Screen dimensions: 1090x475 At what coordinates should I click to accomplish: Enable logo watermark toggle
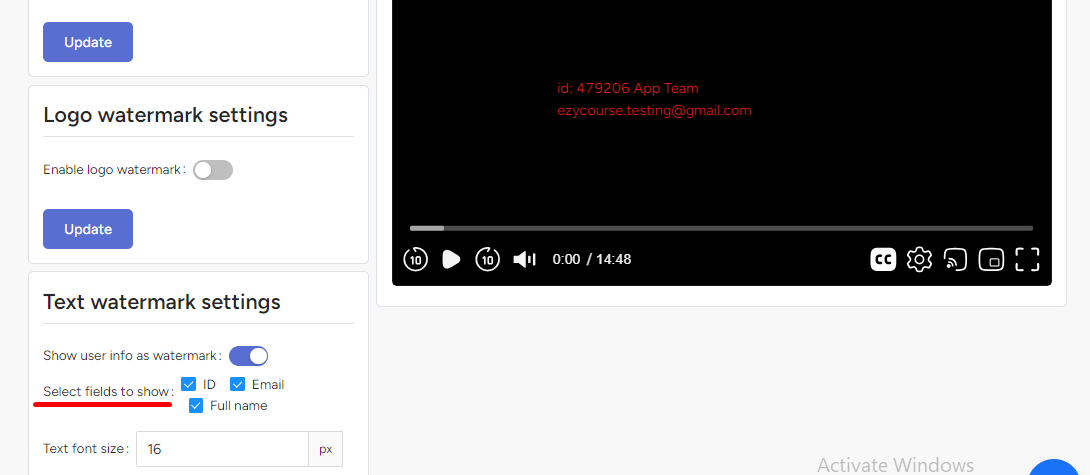pos(213,170)
